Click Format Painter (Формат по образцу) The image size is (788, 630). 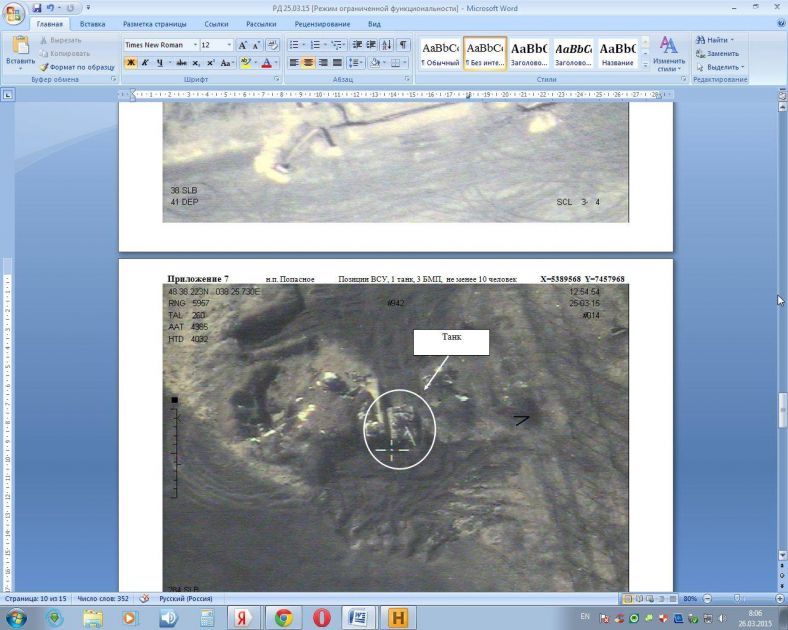pos(76,66)
